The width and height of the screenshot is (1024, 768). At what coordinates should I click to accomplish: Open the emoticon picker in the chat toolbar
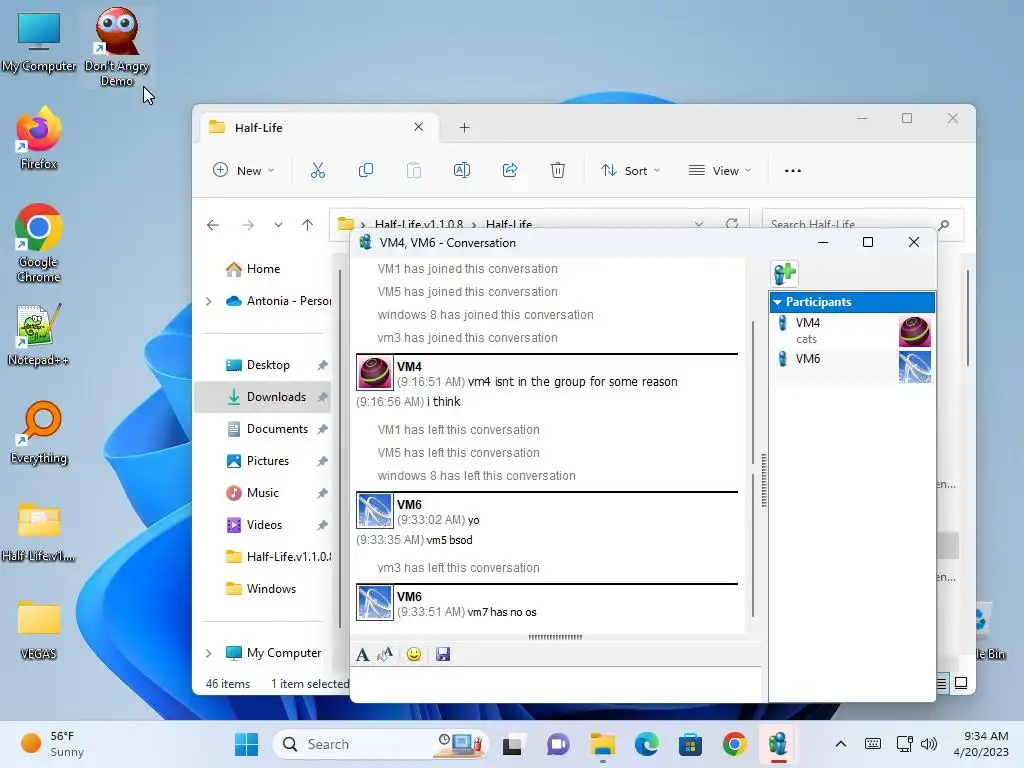coord(414,654)
